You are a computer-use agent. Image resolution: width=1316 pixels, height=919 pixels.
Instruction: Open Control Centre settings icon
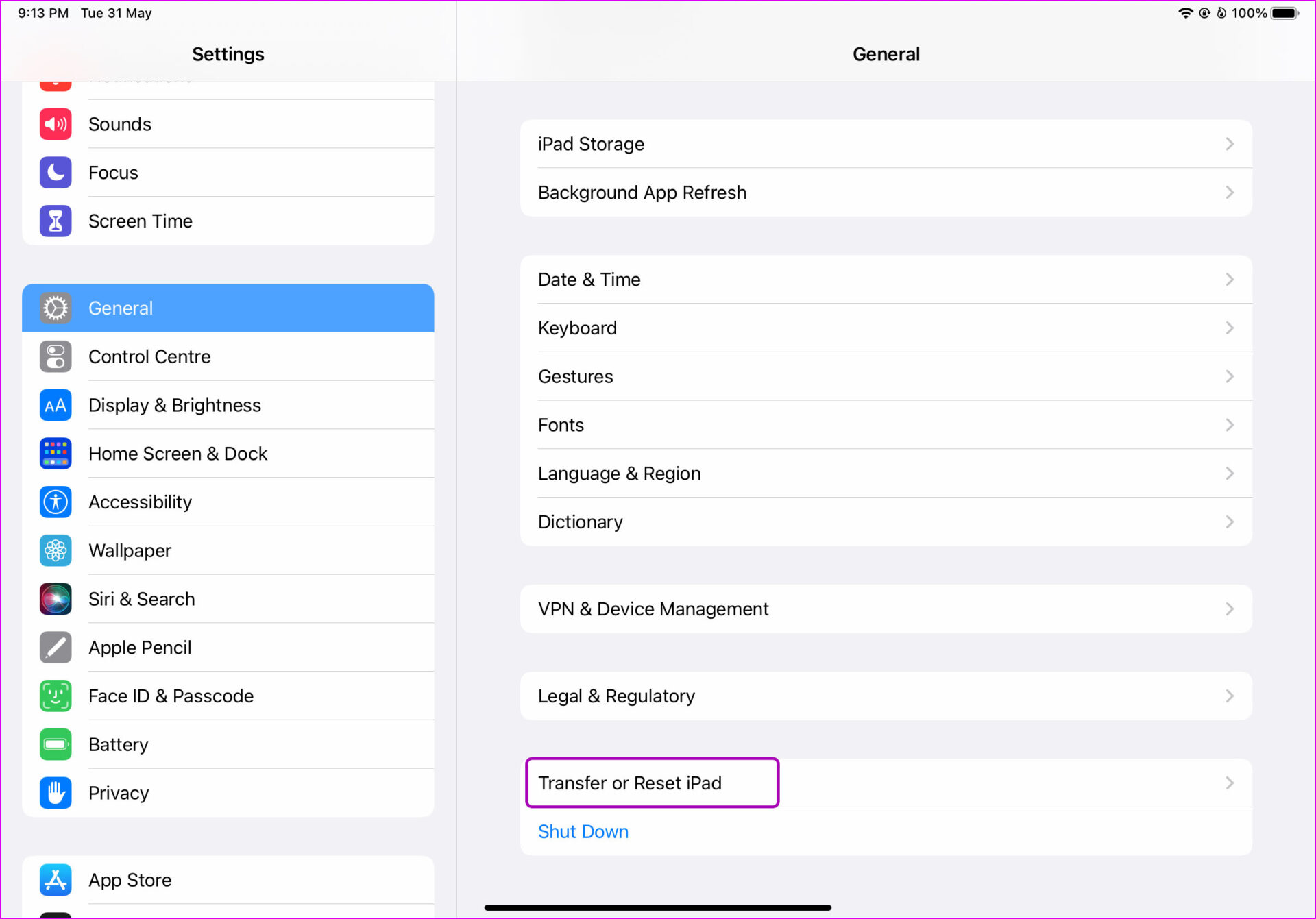coord(56,356)
